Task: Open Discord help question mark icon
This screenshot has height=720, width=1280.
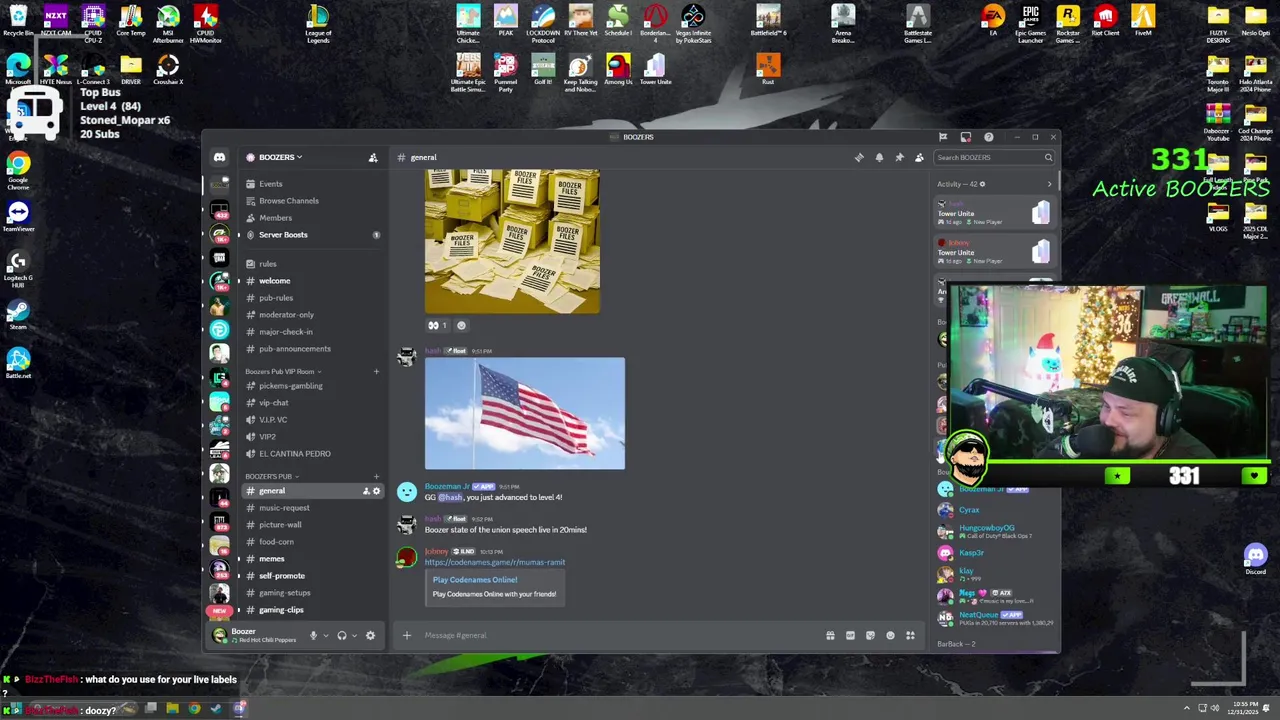Action: point(988,137)
